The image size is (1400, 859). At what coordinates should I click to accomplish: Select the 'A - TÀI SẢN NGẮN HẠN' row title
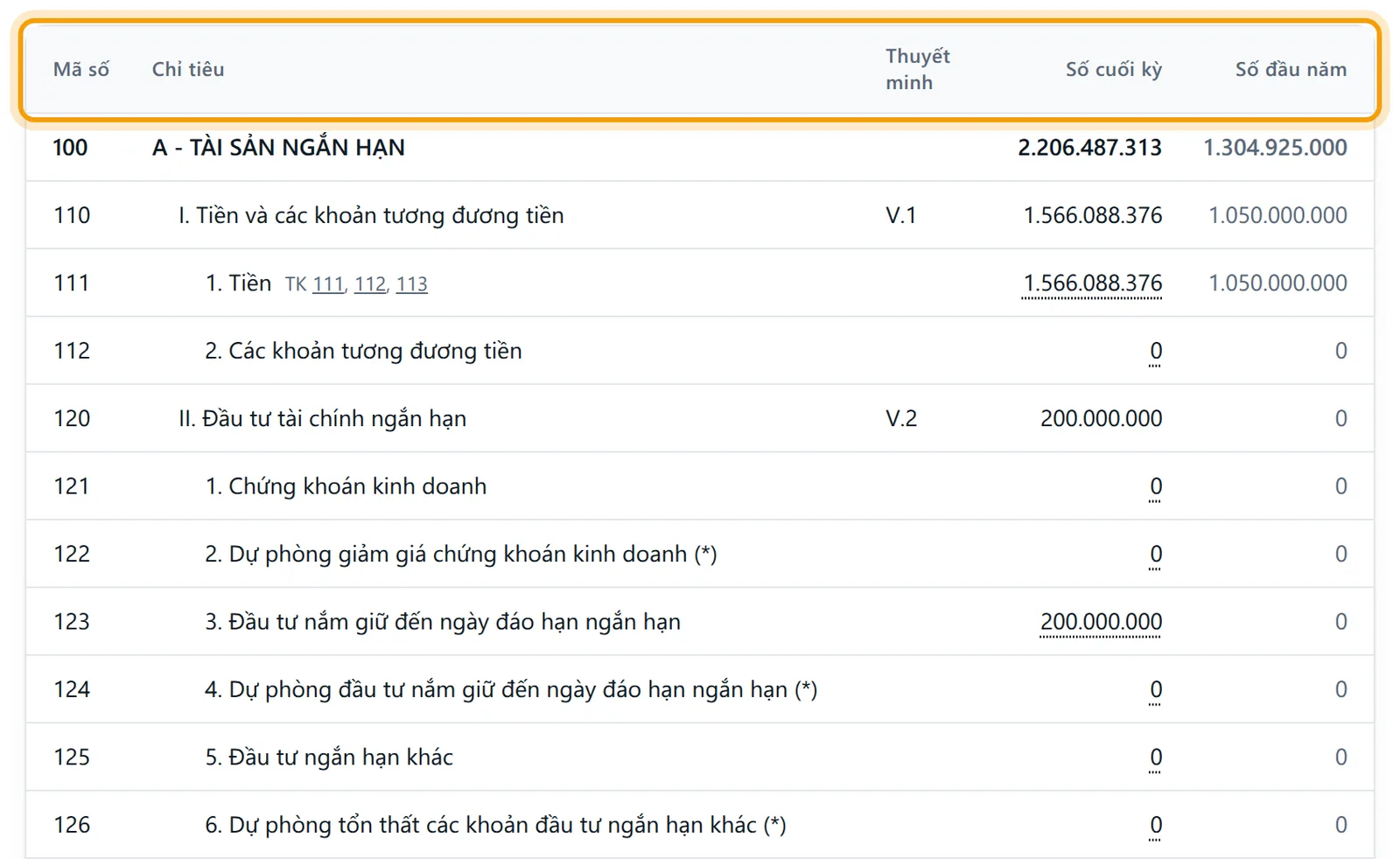[x=278, y=148]
